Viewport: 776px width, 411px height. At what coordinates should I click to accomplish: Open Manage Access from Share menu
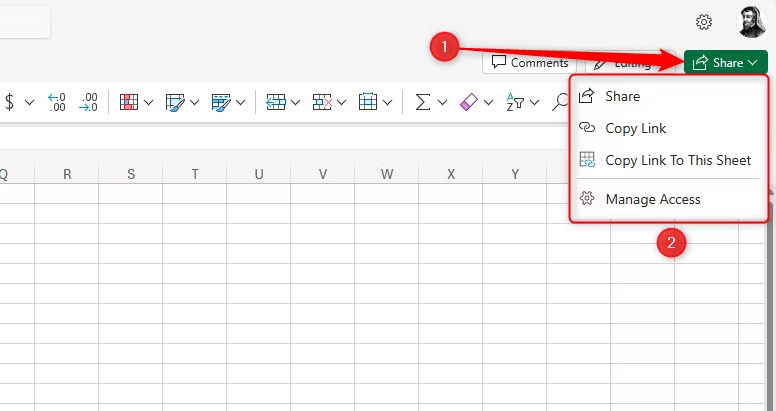[668, 199]
